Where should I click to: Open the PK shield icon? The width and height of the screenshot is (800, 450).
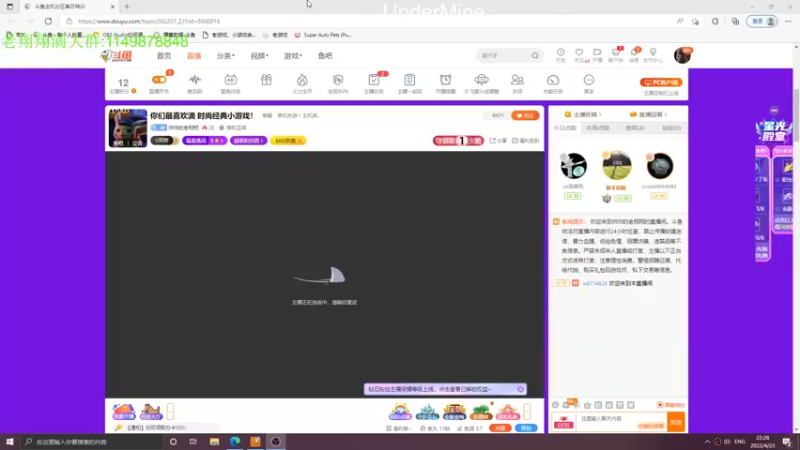pyautogui.click(x=338, y=80)
